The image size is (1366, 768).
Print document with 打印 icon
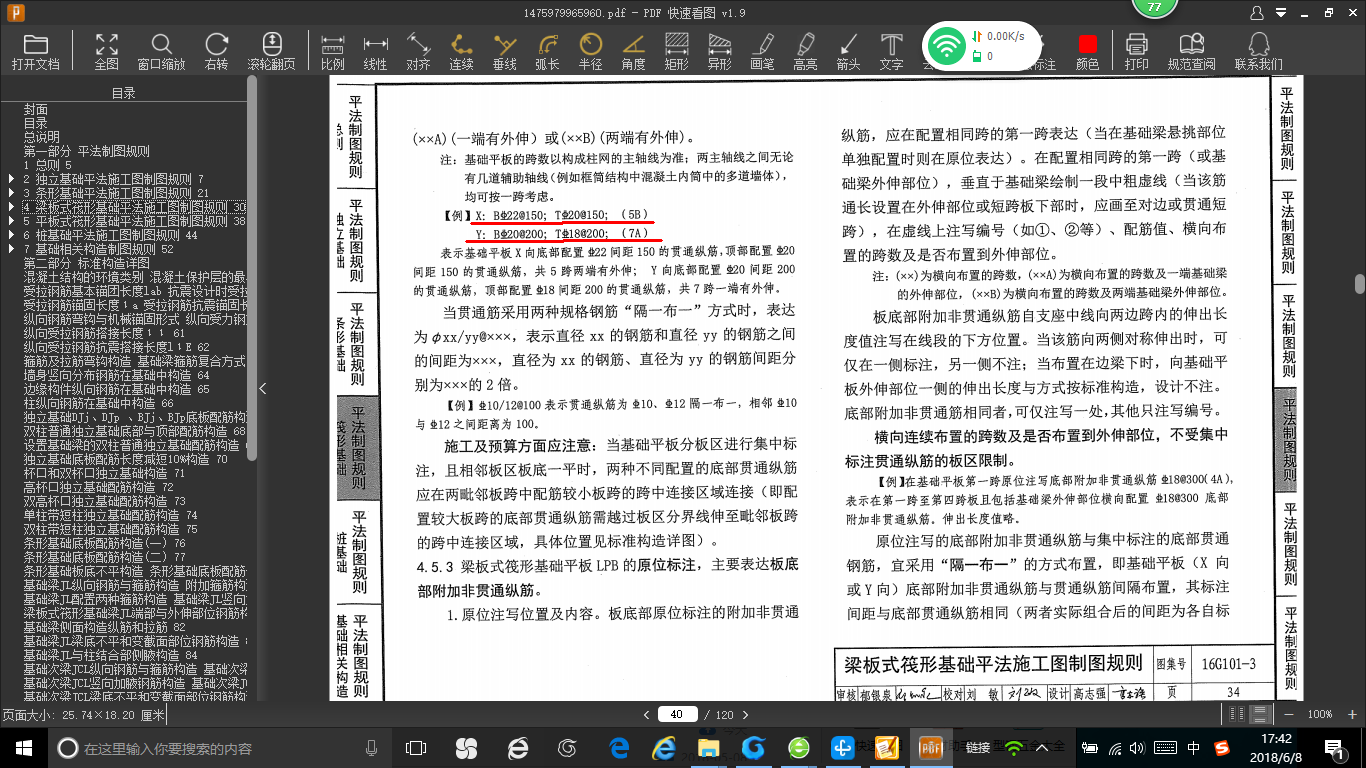(x=1136, y=51)
